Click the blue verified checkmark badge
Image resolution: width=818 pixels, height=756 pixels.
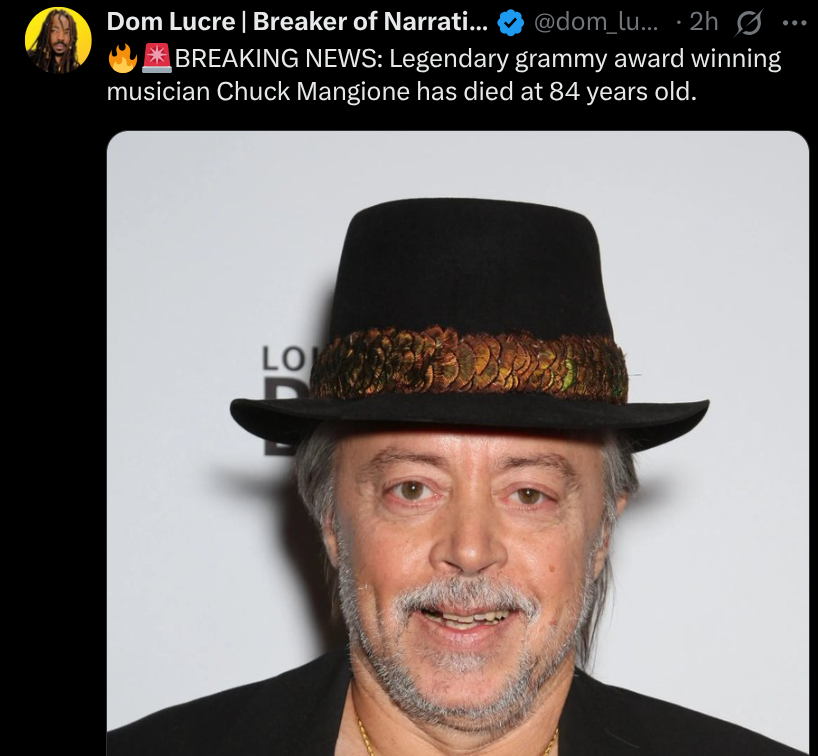[510, 23]
